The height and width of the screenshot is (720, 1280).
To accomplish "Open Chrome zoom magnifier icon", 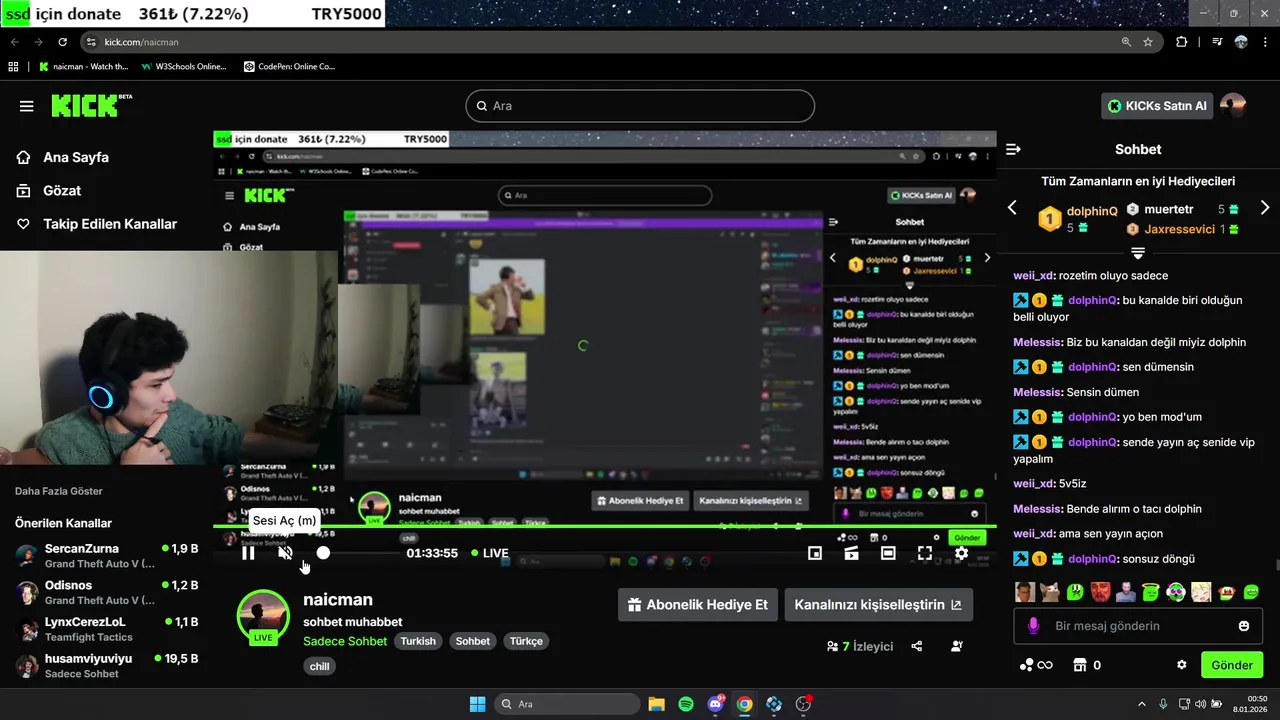I will (x=1126, y=42).
